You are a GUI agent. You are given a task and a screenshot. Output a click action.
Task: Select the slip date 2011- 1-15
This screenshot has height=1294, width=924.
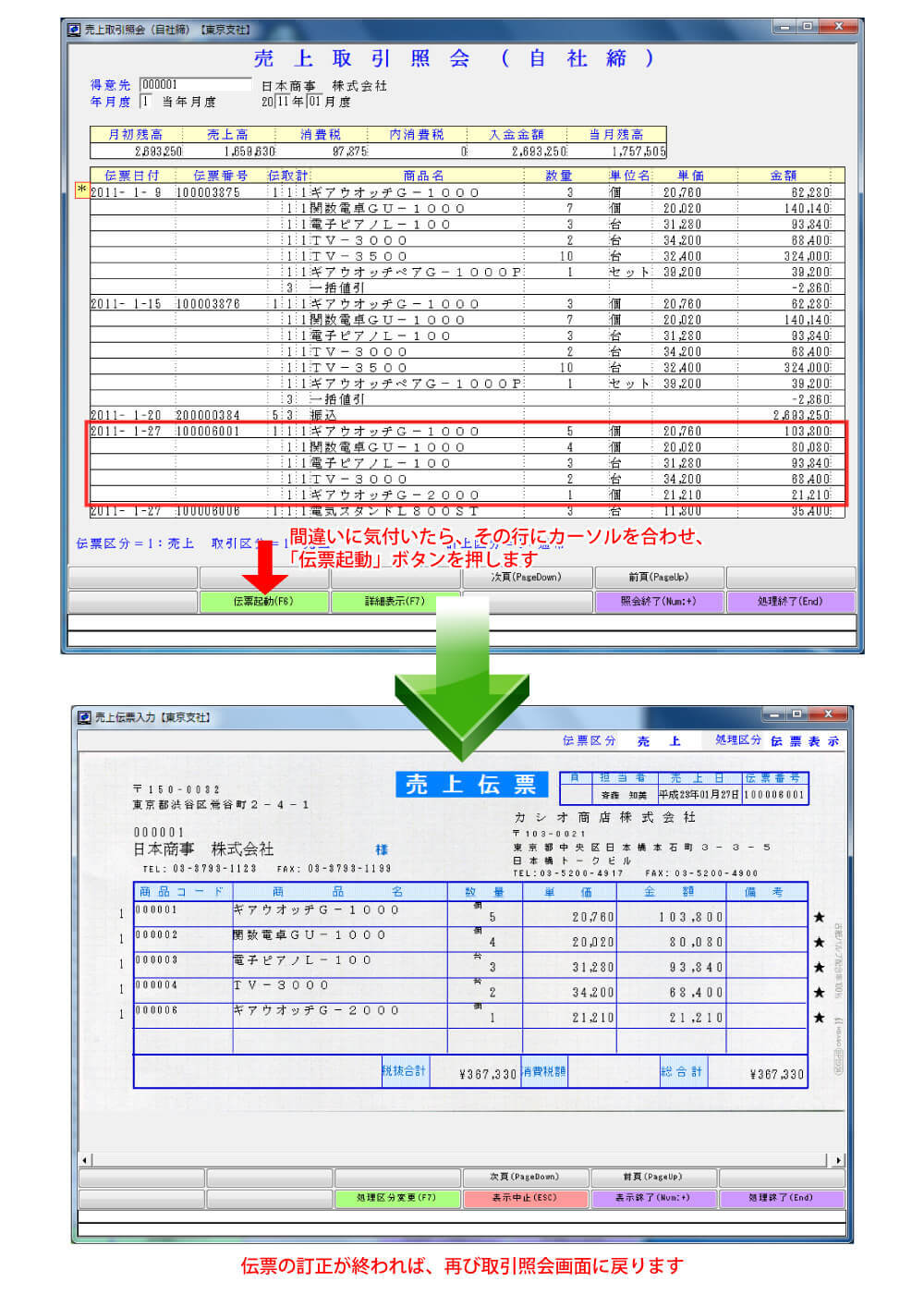tap(126, 304)
